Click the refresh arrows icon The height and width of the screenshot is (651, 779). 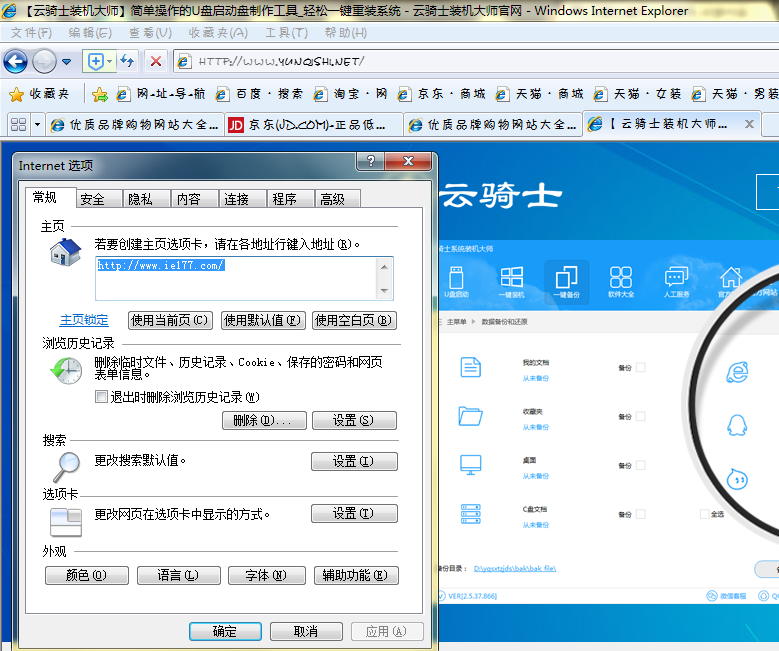pyautogui.click(x=127, y=62)
